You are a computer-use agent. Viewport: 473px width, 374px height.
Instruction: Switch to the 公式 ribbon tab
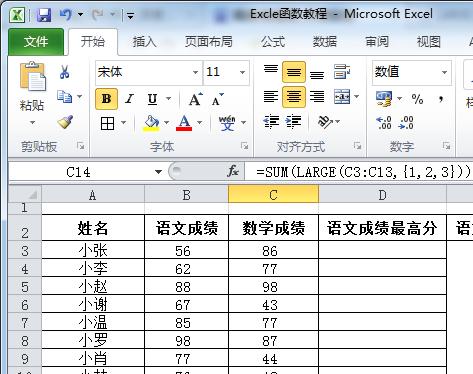pos(273,42)
